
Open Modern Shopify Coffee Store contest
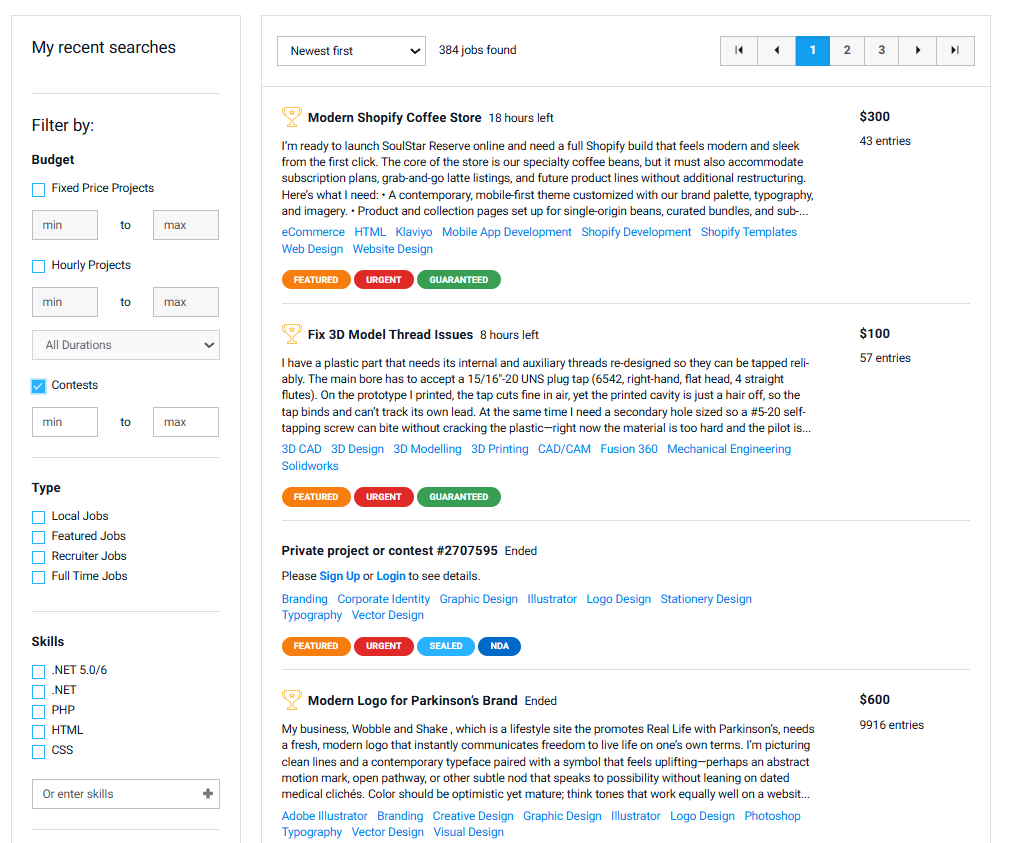point(394,117)
